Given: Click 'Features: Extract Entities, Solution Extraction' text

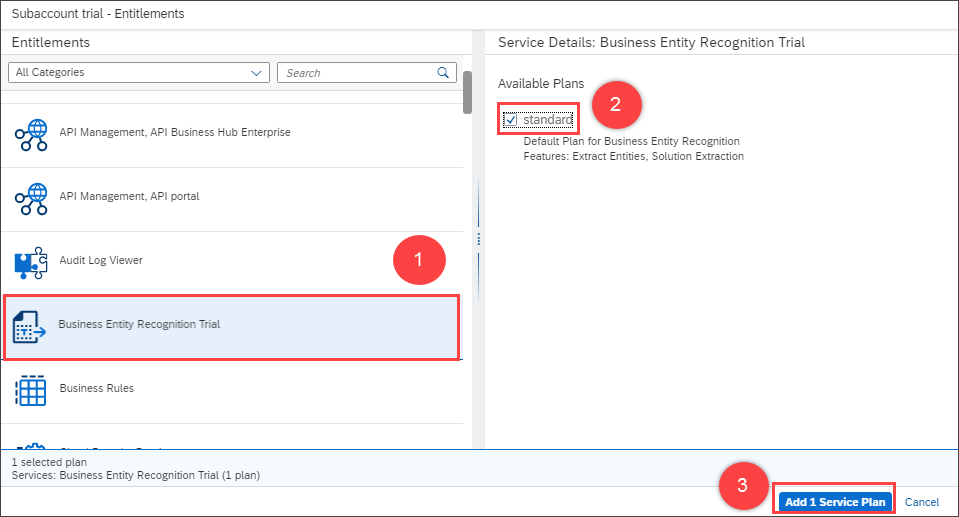Looking at the screenshot, I should click(634, 156).
